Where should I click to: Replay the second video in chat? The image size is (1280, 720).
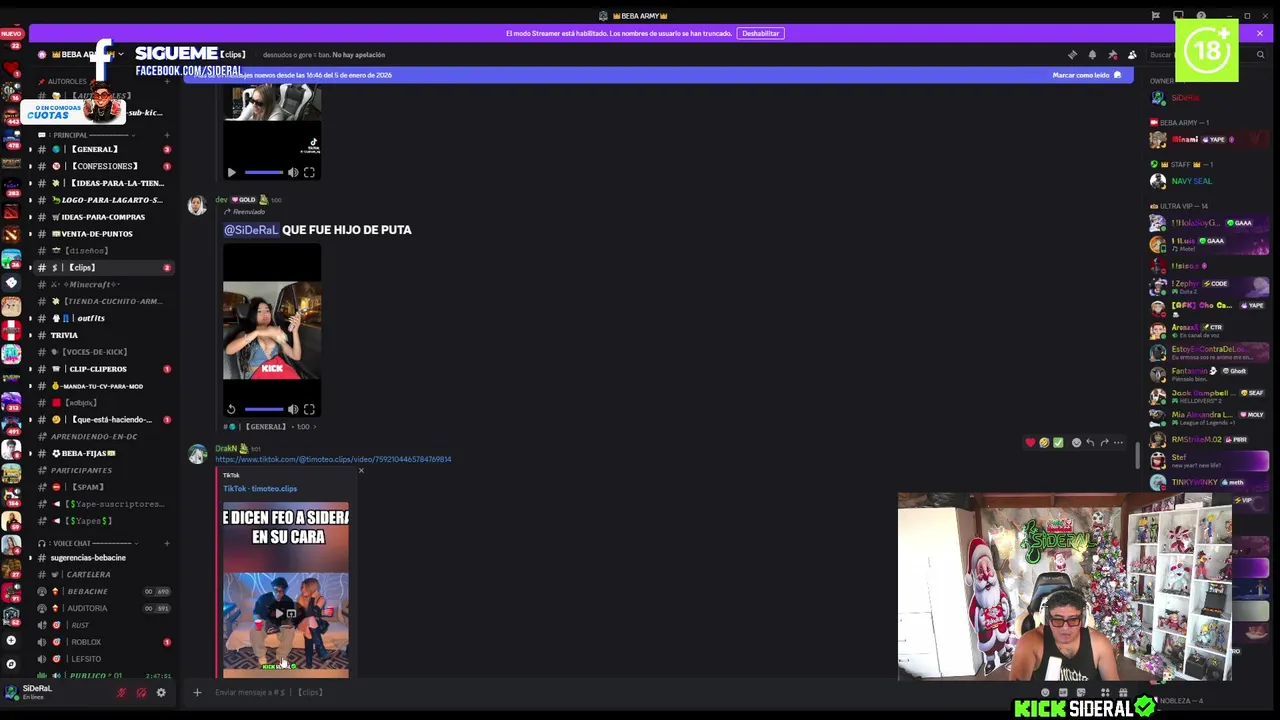[x=231, y=409]
